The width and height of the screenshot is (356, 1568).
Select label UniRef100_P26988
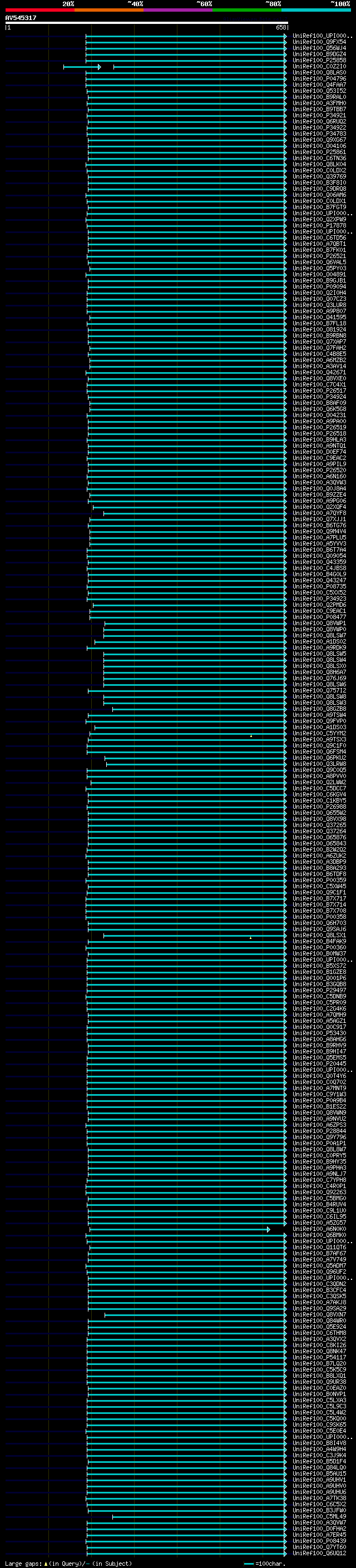pyautogui.click(x=319, y=807)
